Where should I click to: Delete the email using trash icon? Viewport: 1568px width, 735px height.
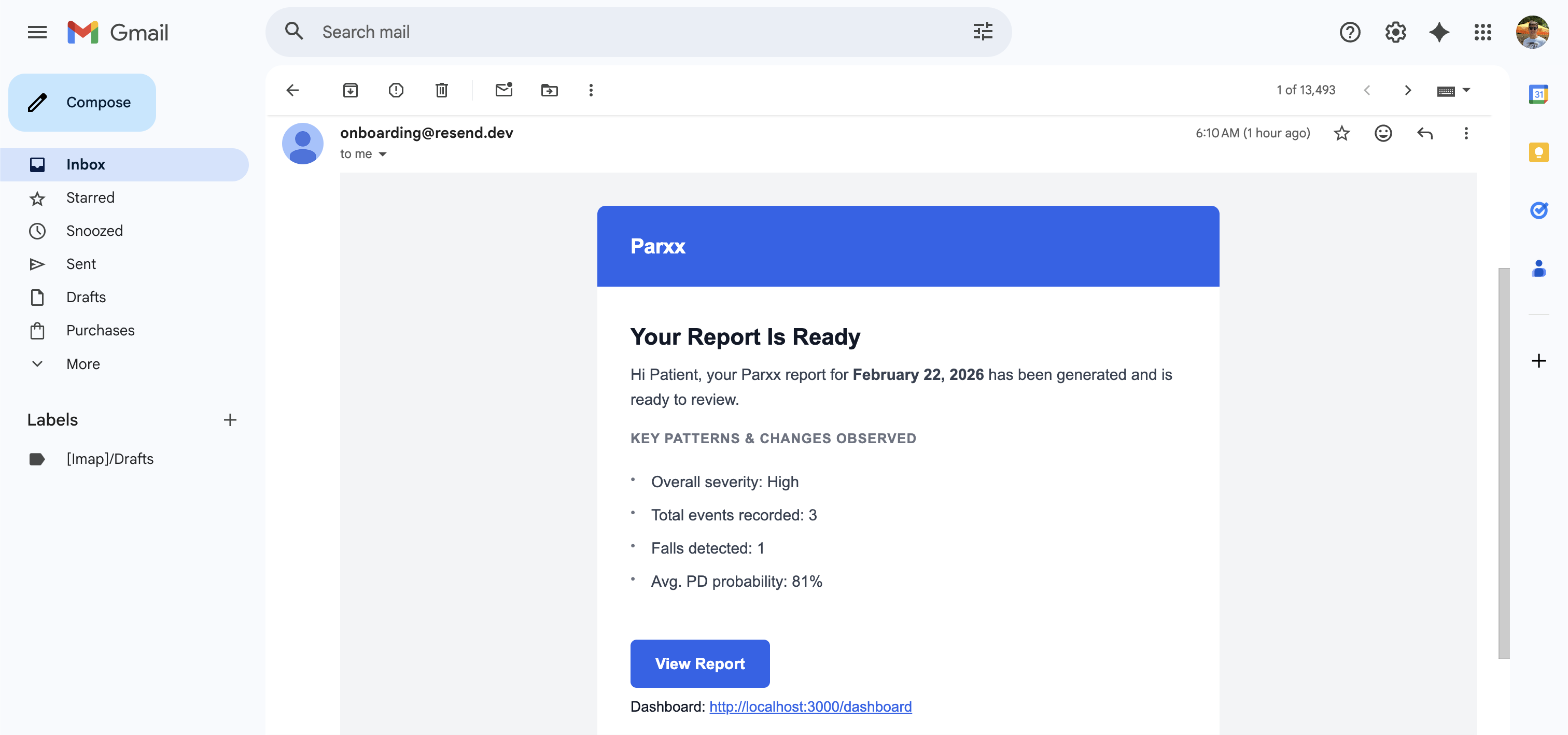coord(441,90)
